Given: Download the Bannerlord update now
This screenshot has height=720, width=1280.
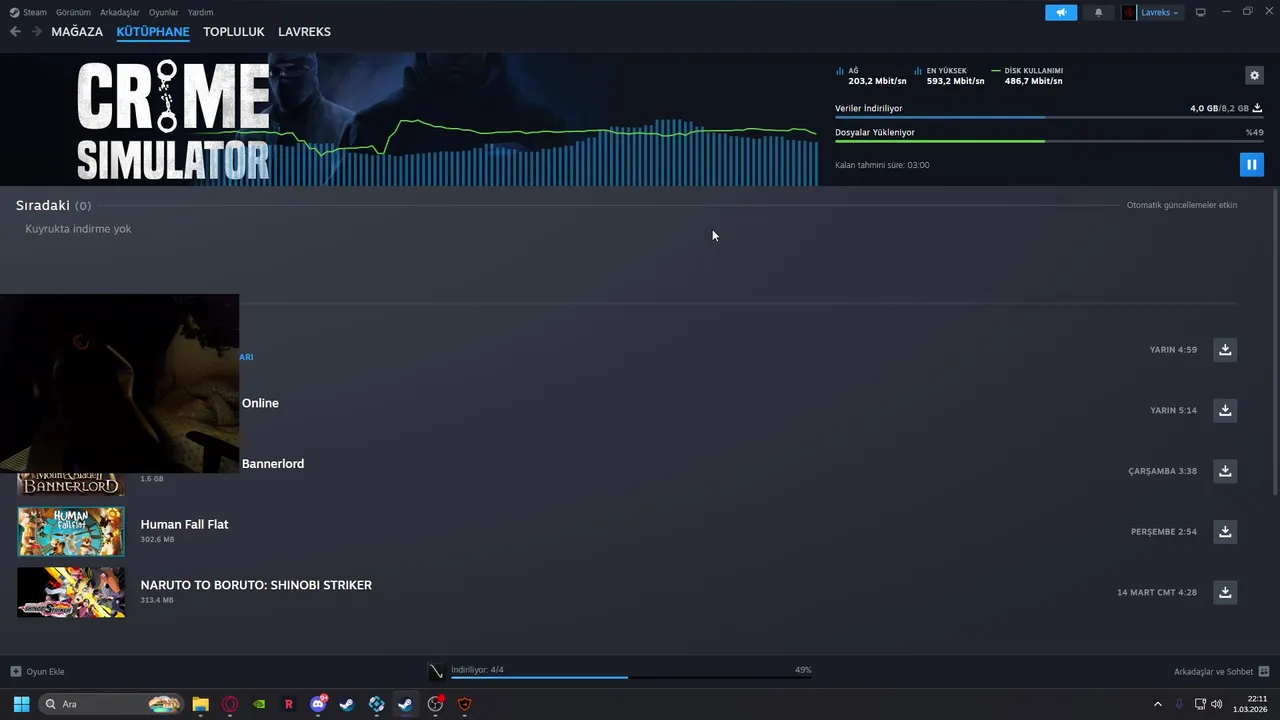Looking at the screenshot, I should tap(1225, 471).
